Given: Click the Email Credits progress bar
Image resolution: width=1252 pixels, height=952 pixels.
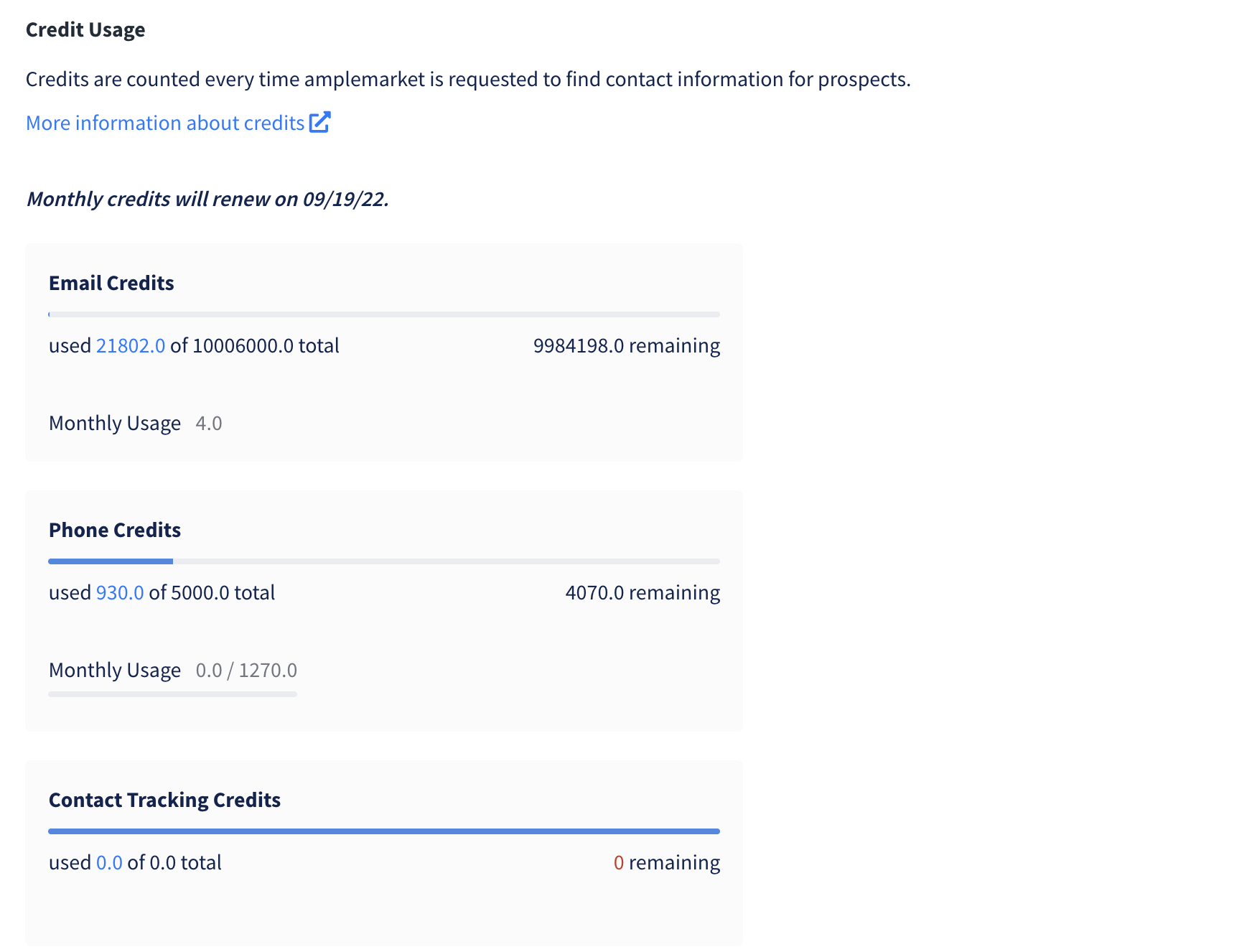Looking at the screenshot, I should click(x=384, y=314).
